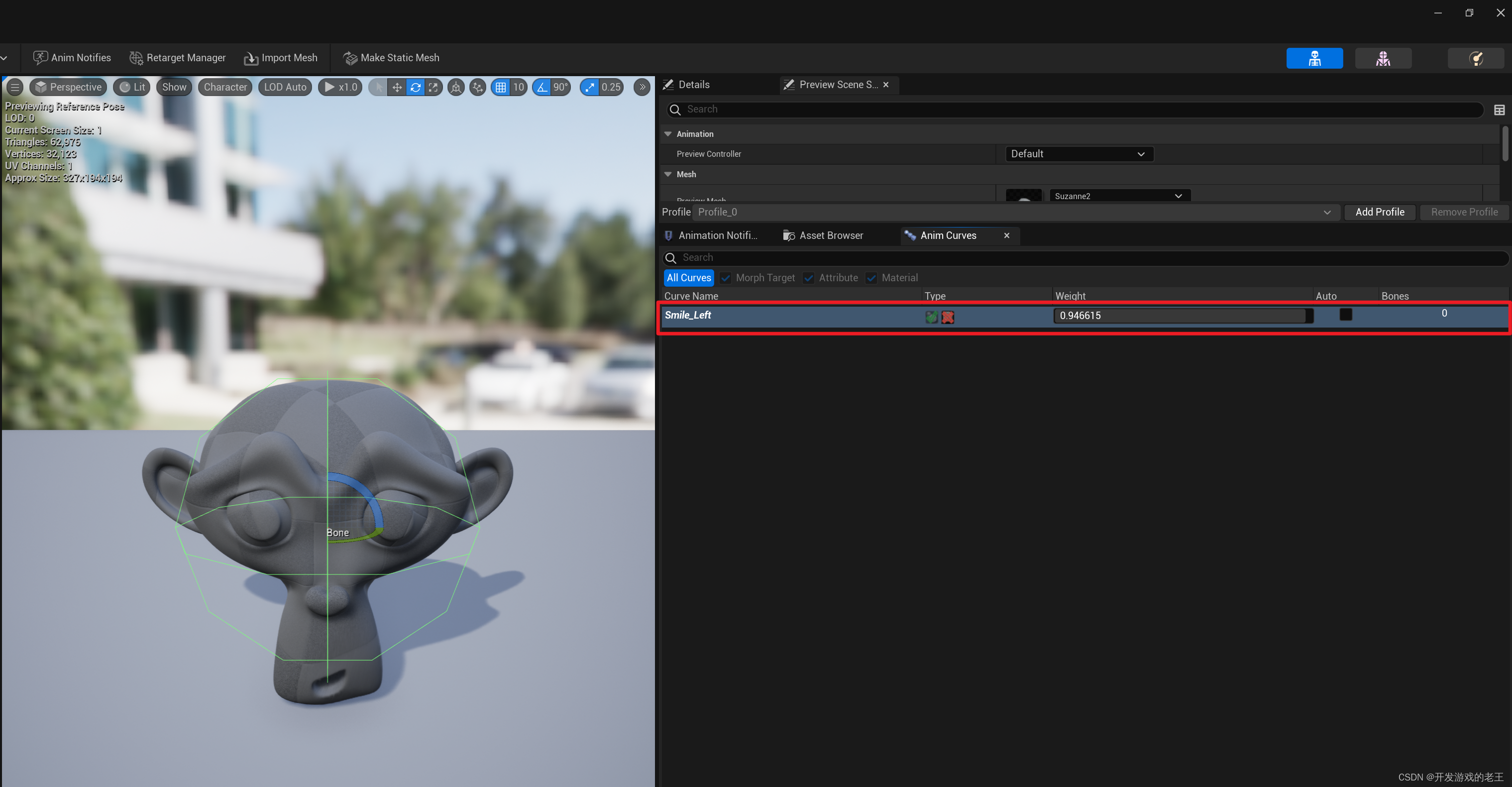Toggle the Attribute filter checkbox
Viewport: 1512px width, 787px height.
(808, 278)
